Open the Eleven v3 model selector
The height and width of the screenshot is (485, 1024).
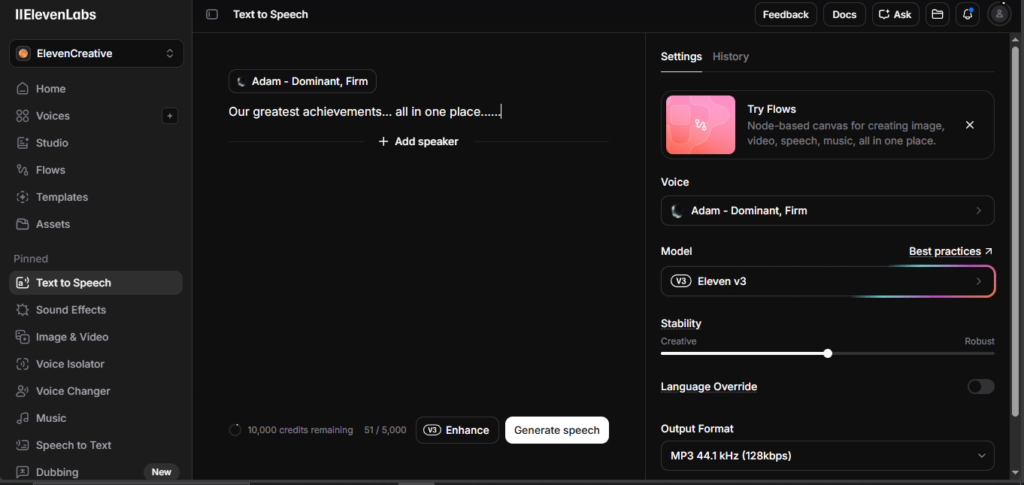click(827, 281)
